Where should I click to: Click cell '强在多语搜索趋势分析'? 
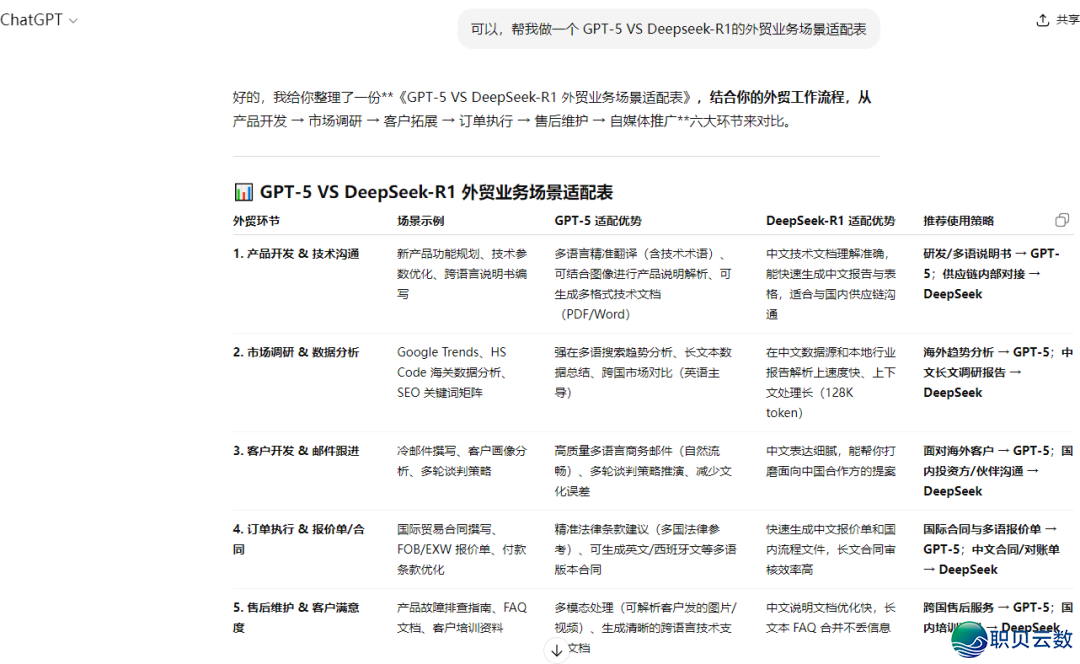(643, 372)
